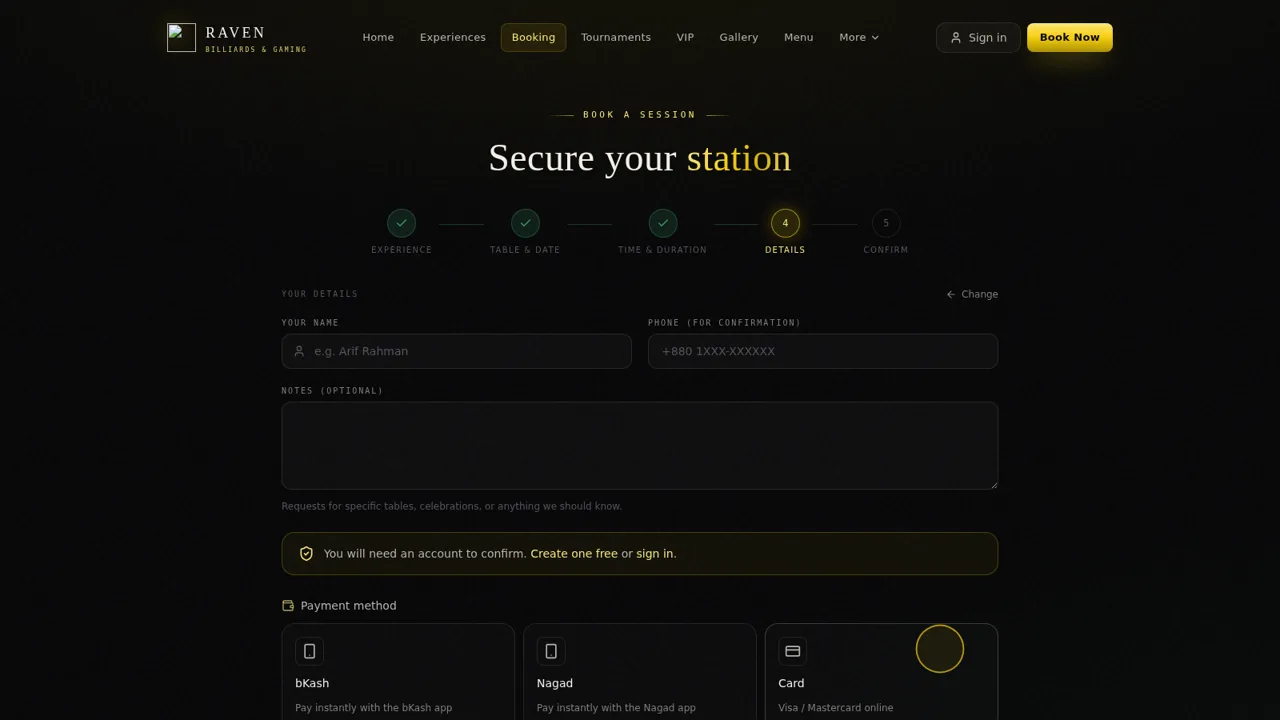Select Nagad as payment method
Image resolution: width=1280 pixels, height=720 pixels.
[x=640, y=671]
